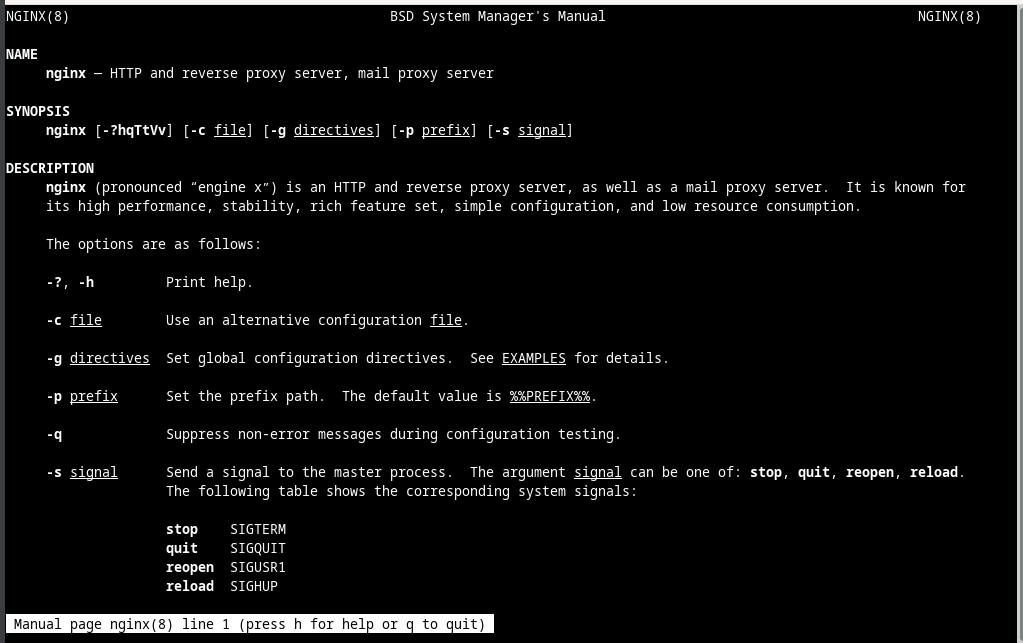This screenshot has height=643, width=1023.
Task: Click SIGTERM in the signal table
Action: point(258,529)
